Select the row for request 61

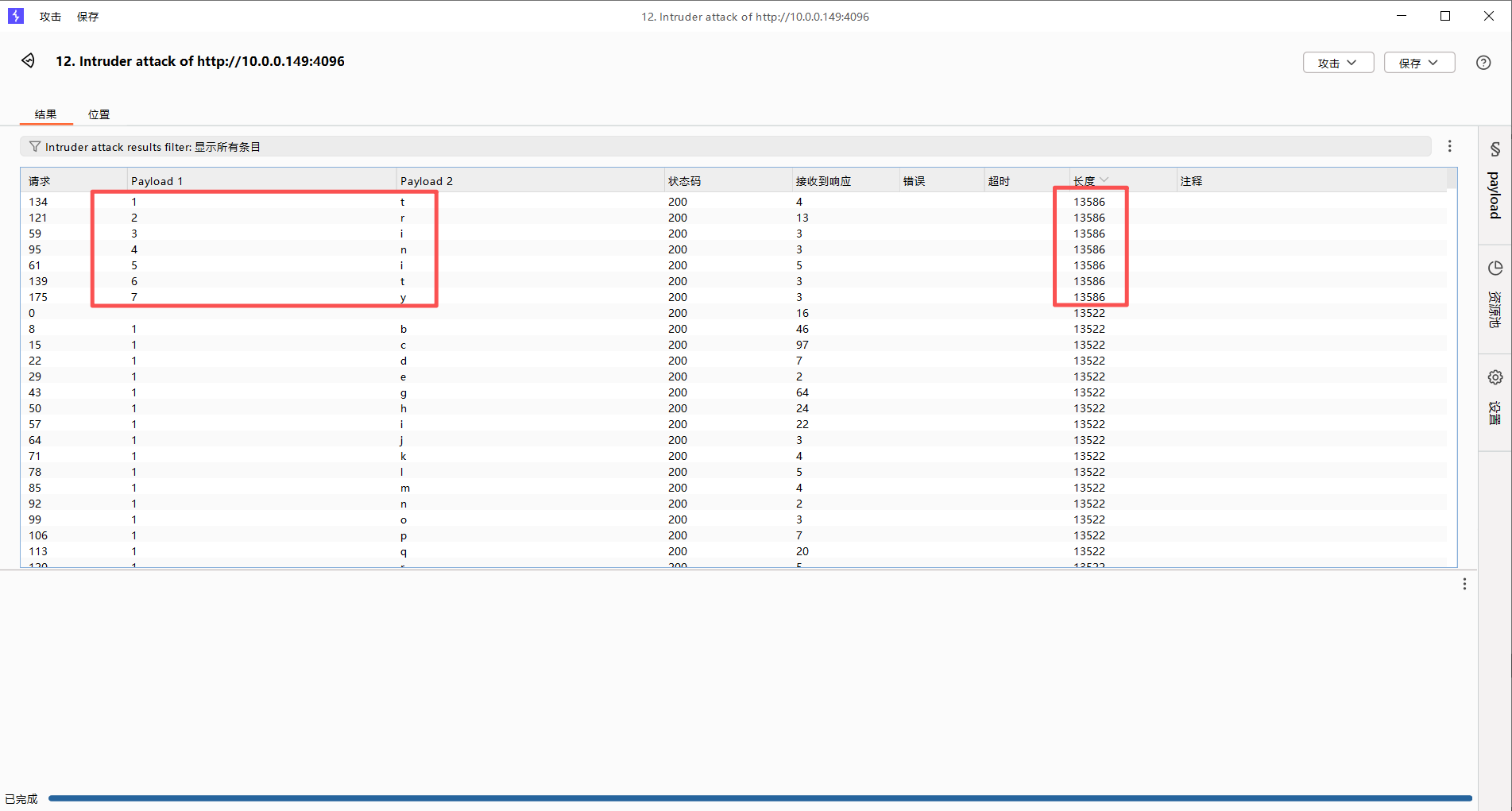[733, 265]
